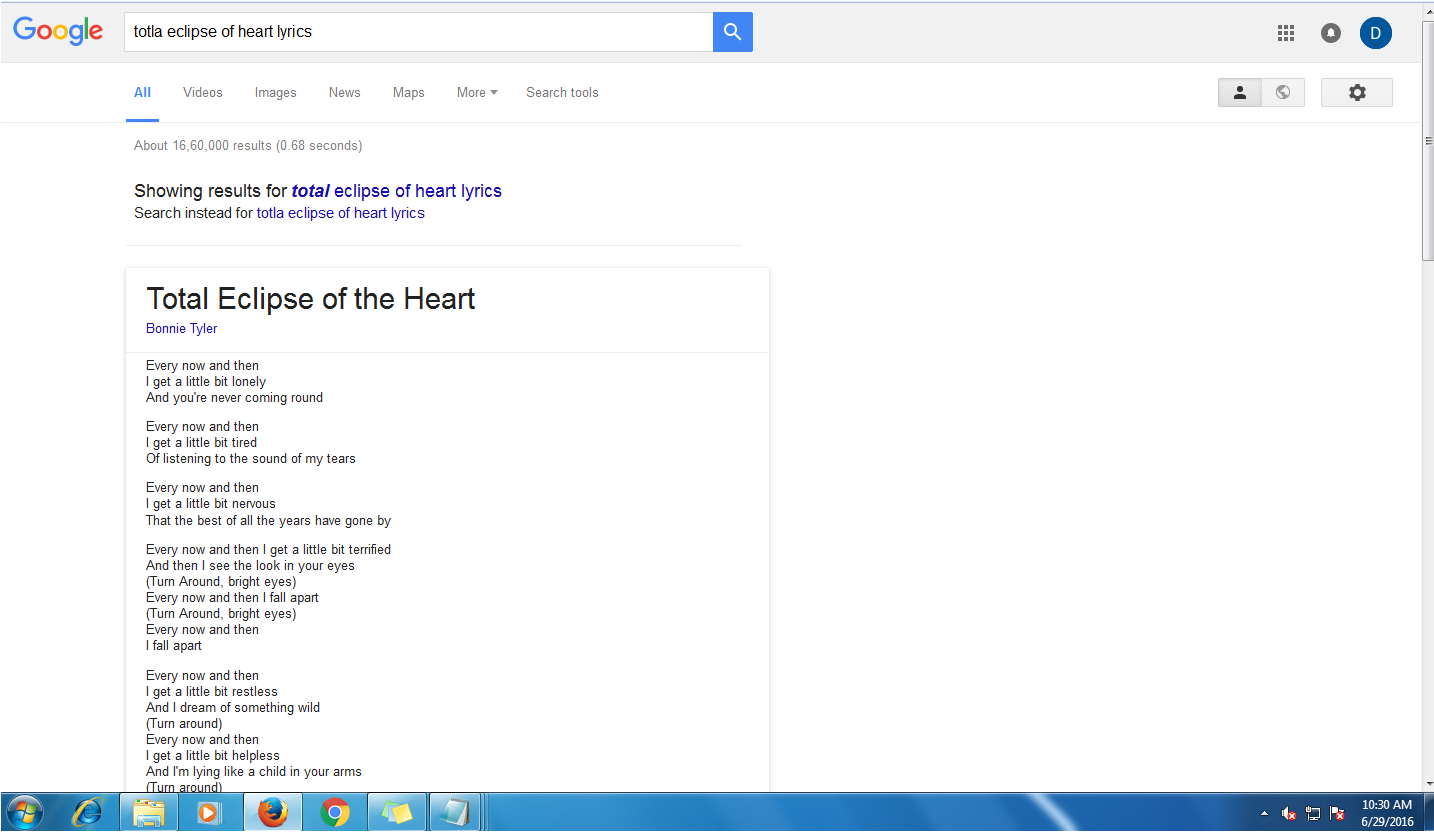Click lyric 'And I dream of something wild'
Viewport: 1434px width, 832px height.
233,707
